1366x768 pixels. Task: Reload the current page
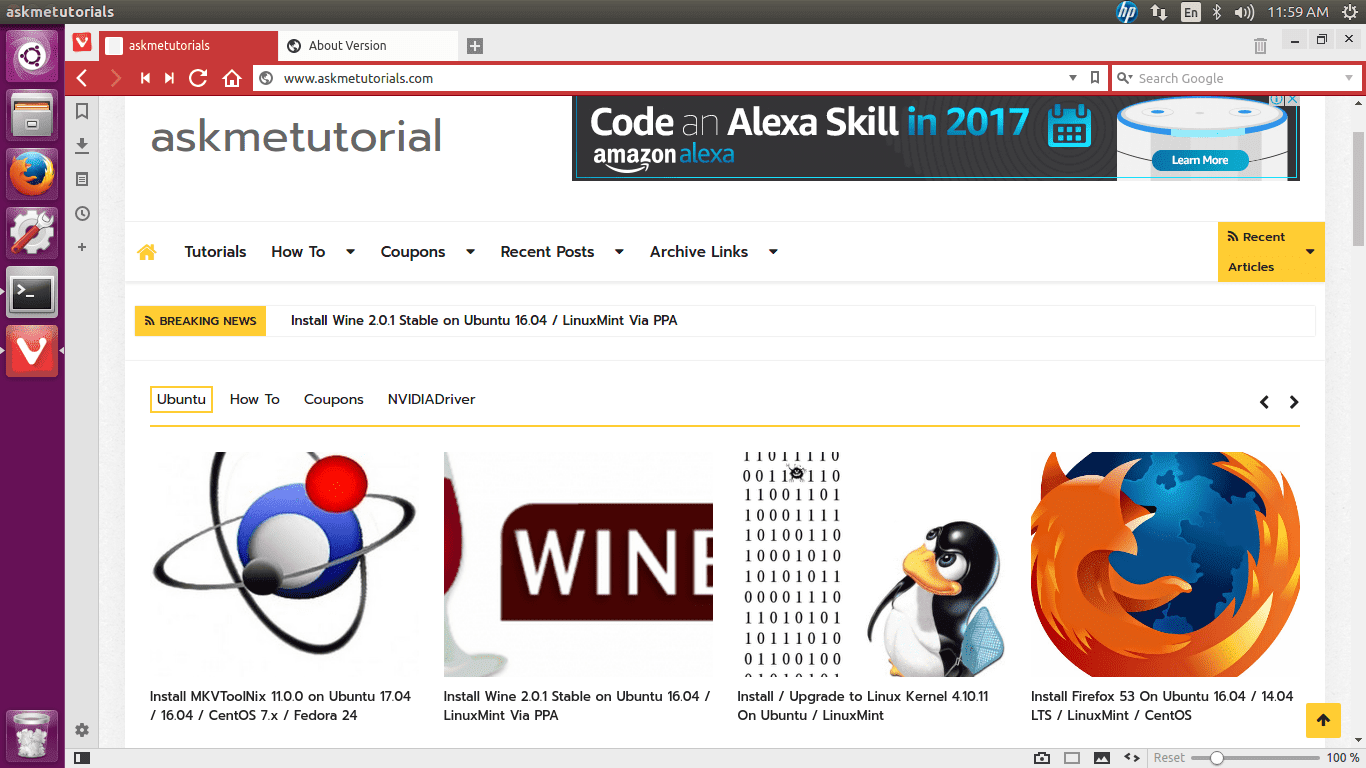click(198, 78)
